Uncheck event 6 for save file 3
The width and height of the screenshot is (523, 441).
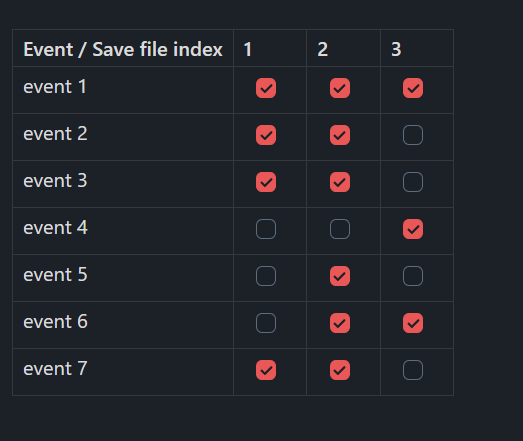point(413,323)
